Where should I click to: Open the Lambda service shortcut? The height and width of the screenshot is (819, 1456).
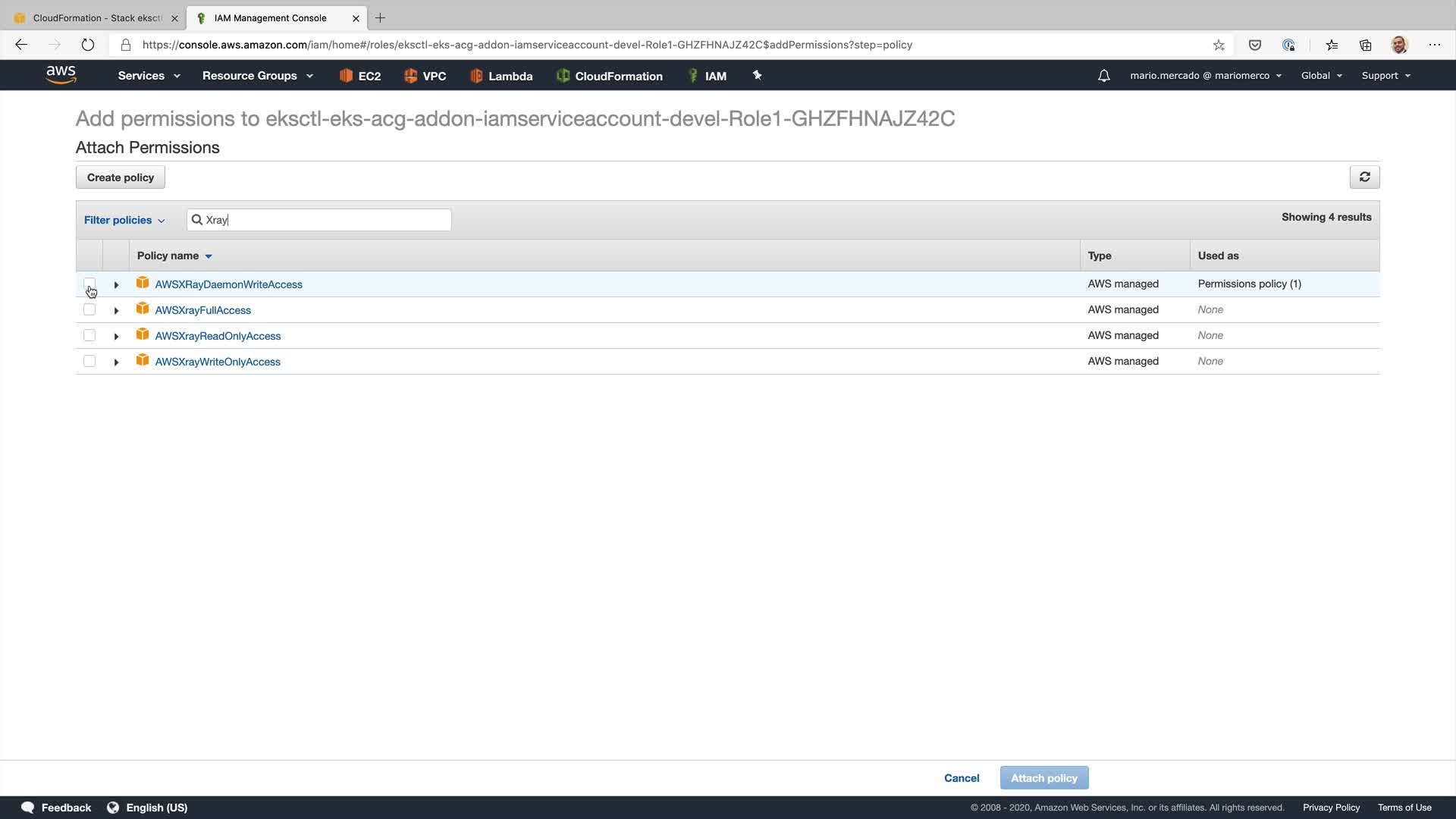[501, 76]
